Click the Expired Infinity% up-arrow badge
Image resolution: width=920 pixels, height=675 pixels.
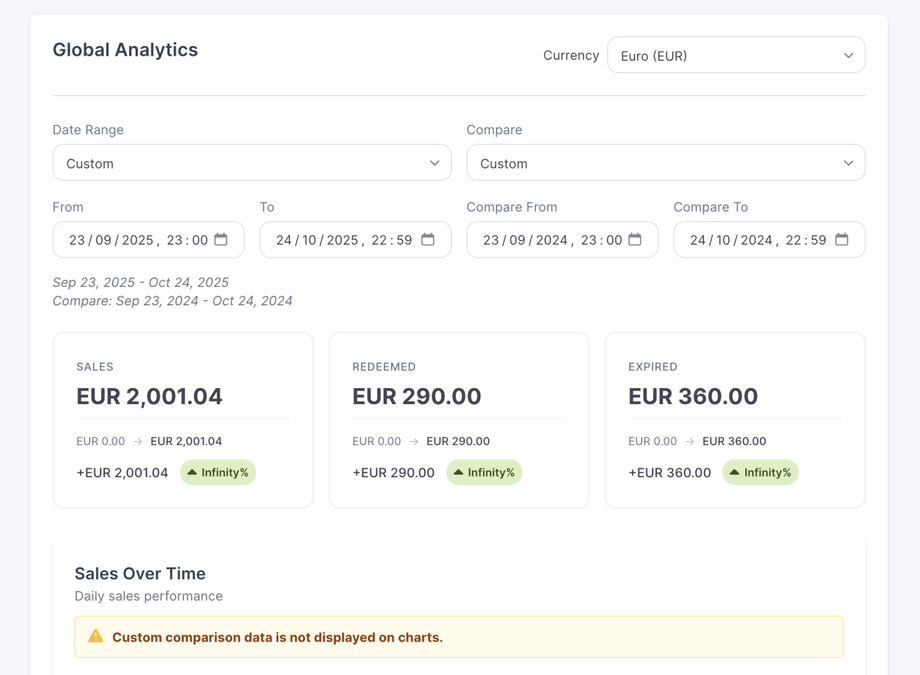point(760,472)
